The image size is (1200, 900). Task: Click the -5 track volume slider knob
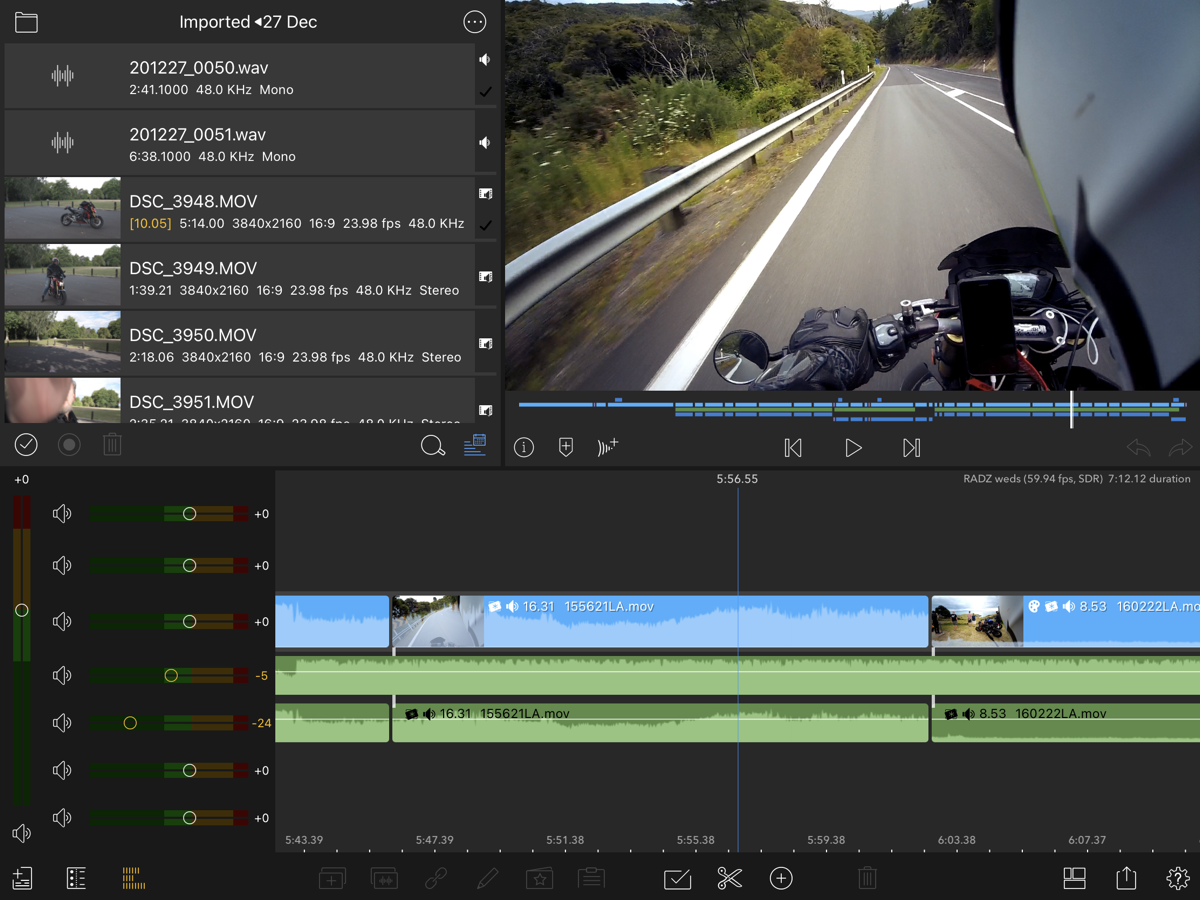point(171,676)
